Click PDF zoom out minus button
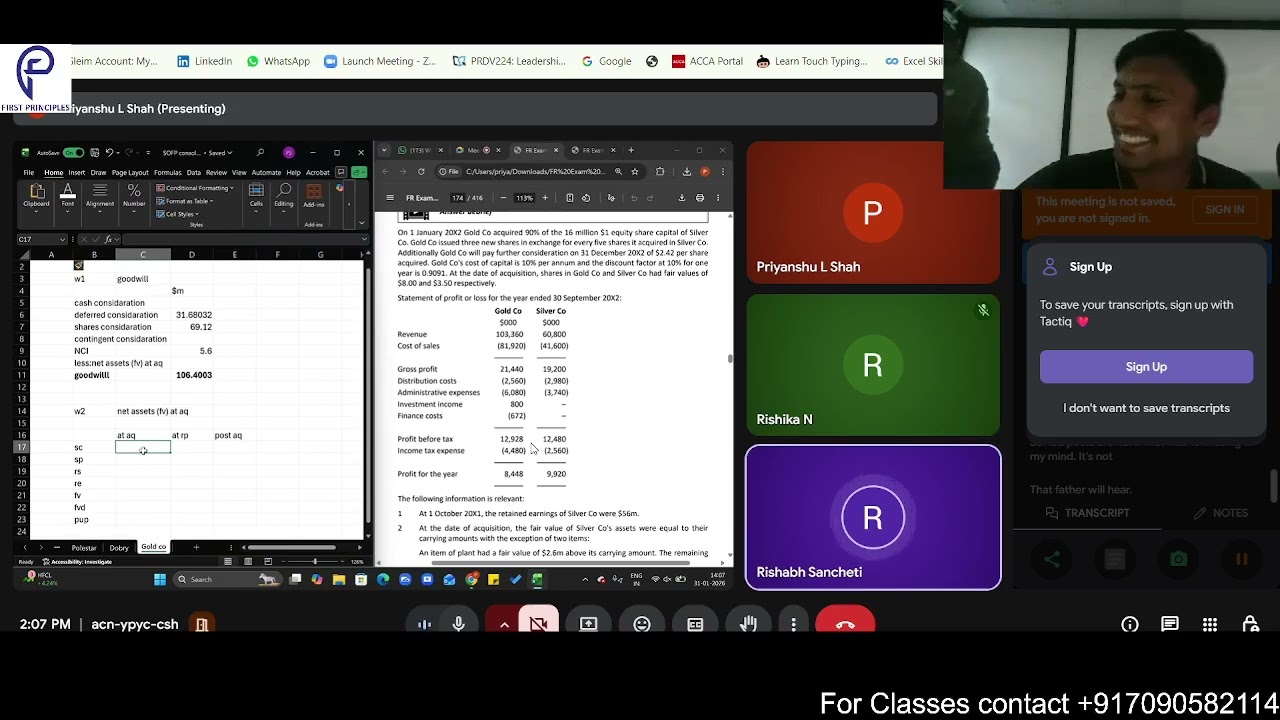This screenshot has width=1280, height=720. coord(502,198)
